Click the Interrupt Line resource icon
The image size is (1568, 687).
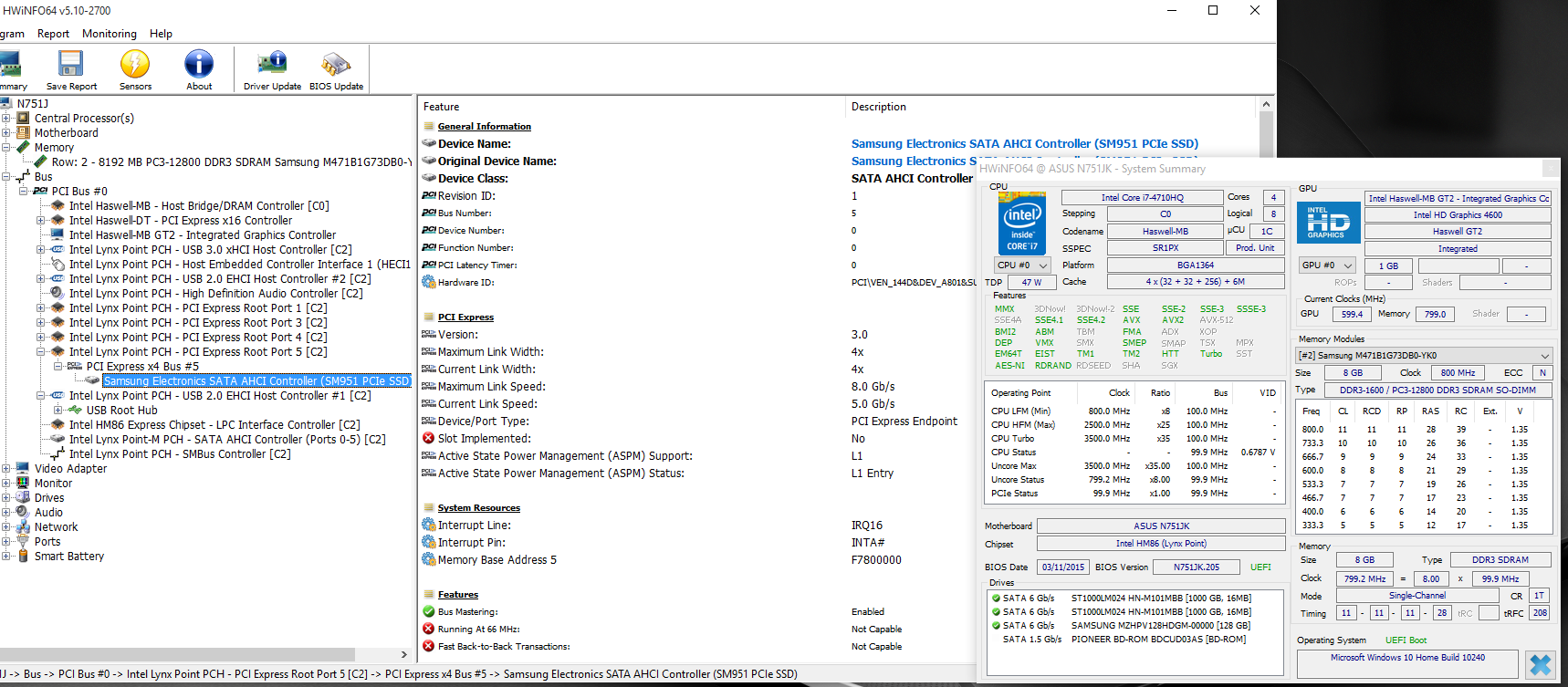(428, 526)
